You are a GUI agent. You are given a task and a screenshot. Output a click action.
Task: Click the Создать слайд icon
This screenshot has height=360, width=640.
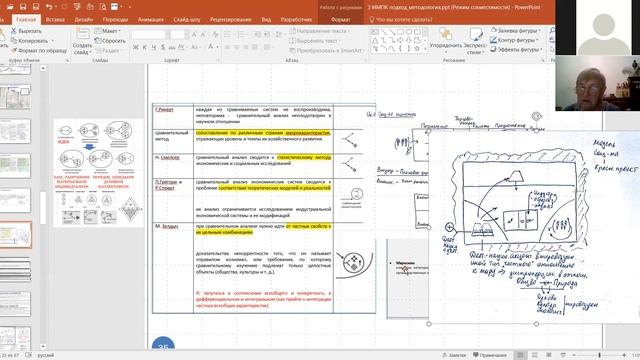click(82, 33)
